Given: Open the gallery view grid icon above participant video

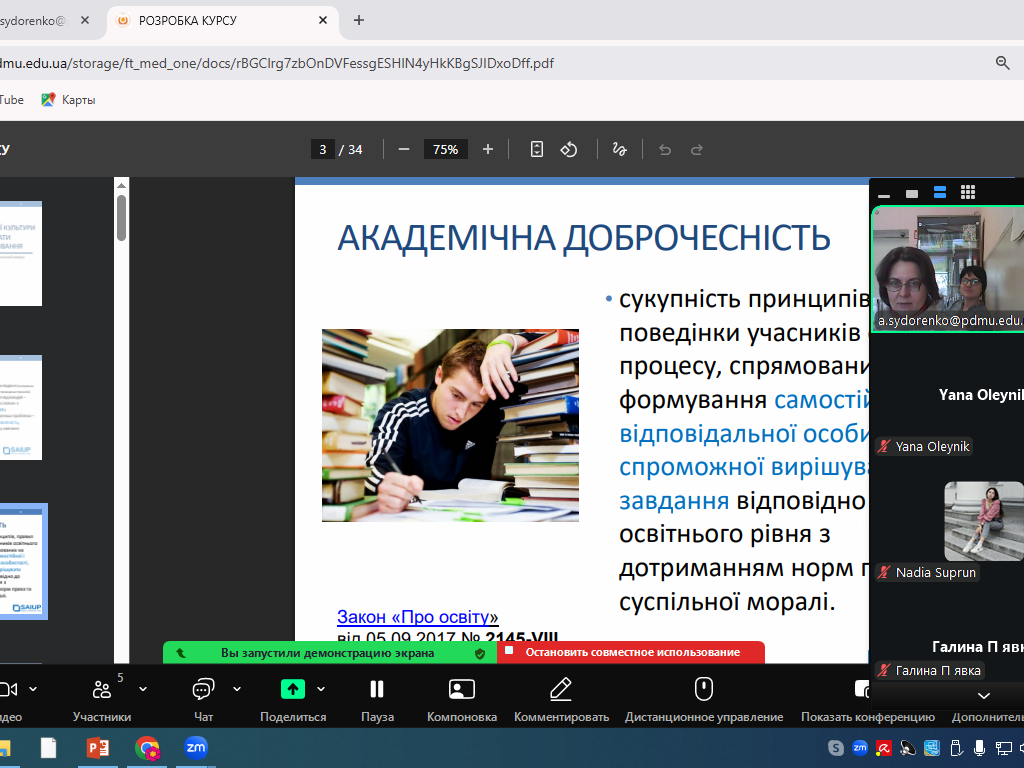Looking at the screenshot, I should (967, 192).
